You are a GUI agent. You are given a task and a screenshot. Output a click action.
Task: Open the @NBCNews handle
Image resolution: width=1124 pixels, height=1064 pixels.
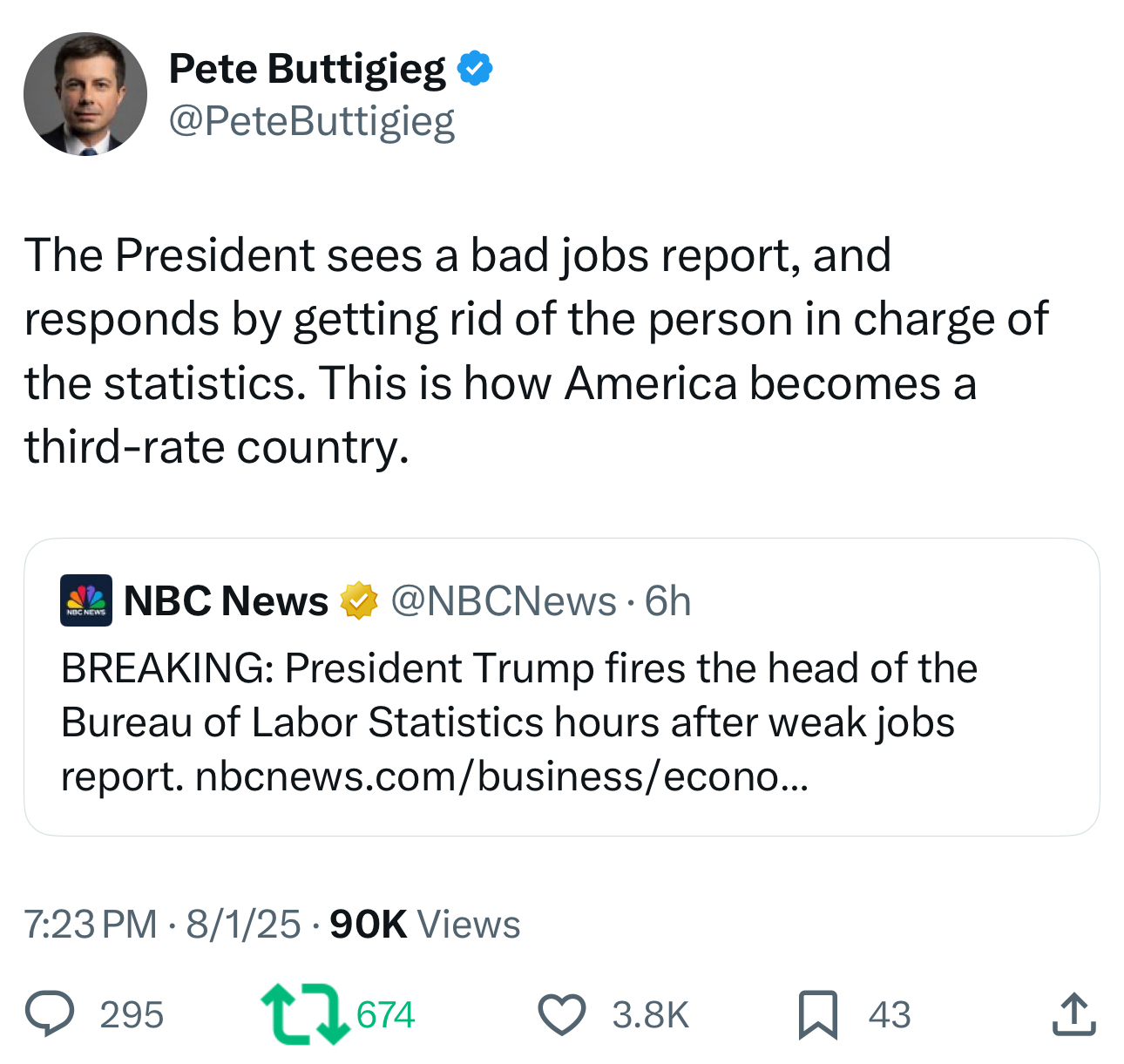[503, 601]
